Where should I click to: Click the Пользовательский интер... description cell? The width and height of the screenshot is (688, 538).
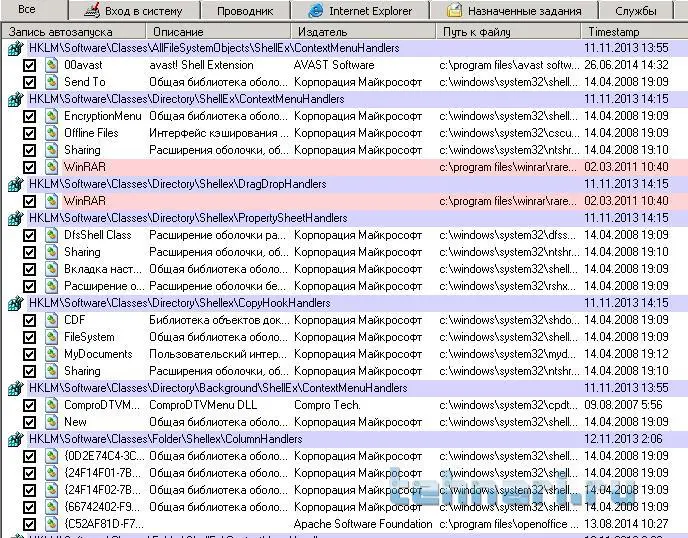point(219,355)
